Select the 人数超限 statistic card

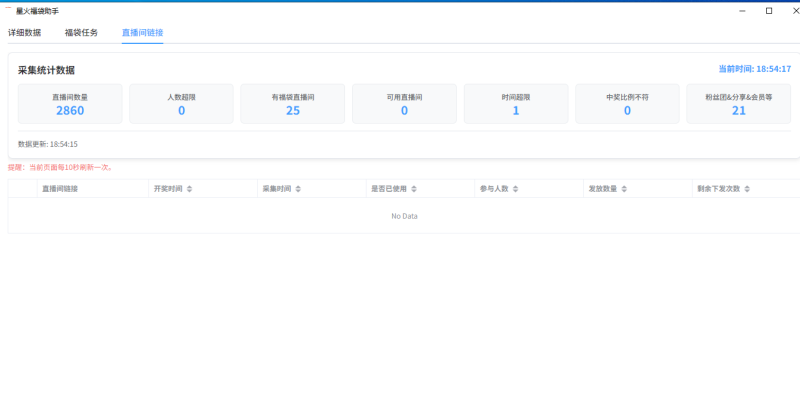(181, 104)
